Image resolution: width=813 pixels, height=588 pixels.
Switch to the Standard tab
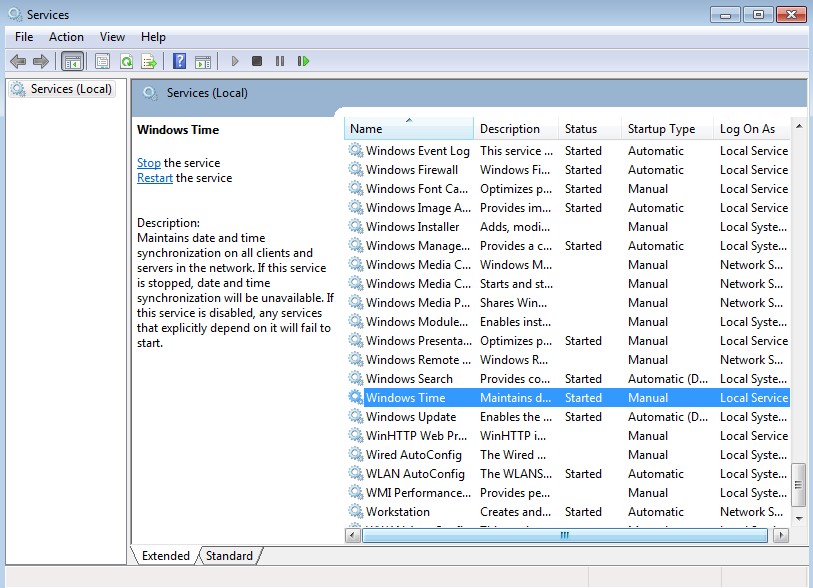pos(229,556)
